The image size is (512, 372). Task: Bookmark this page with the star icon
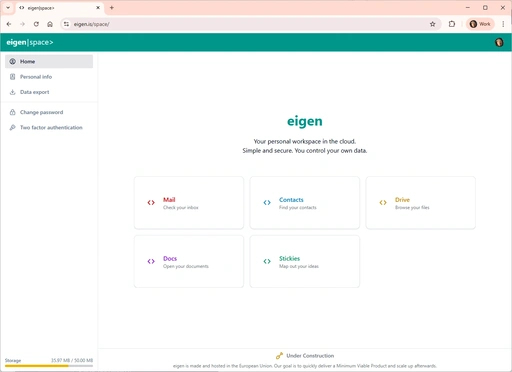433,24
